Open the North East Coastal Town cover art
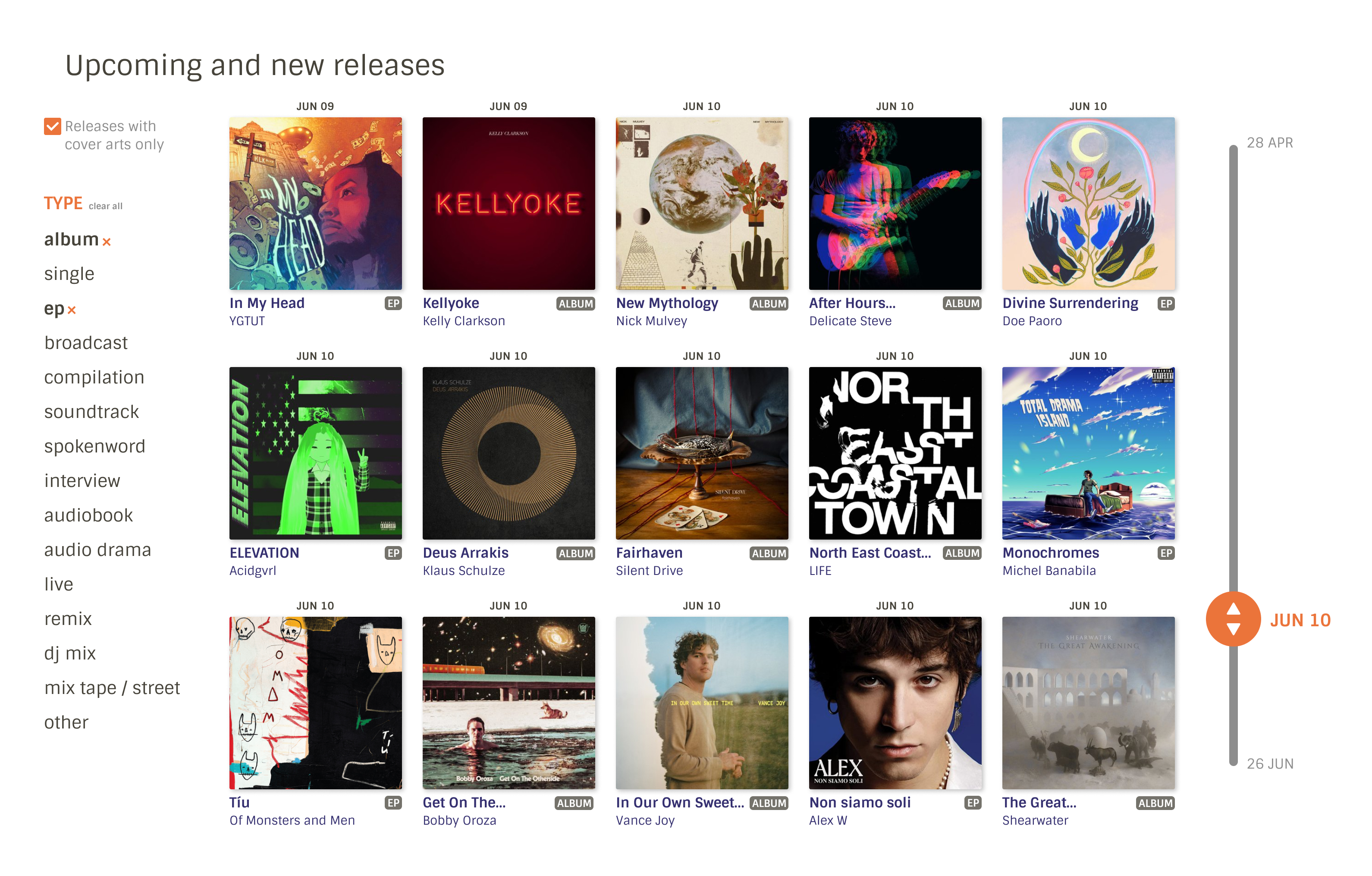The image size is (1372, 876). [895, 453]
